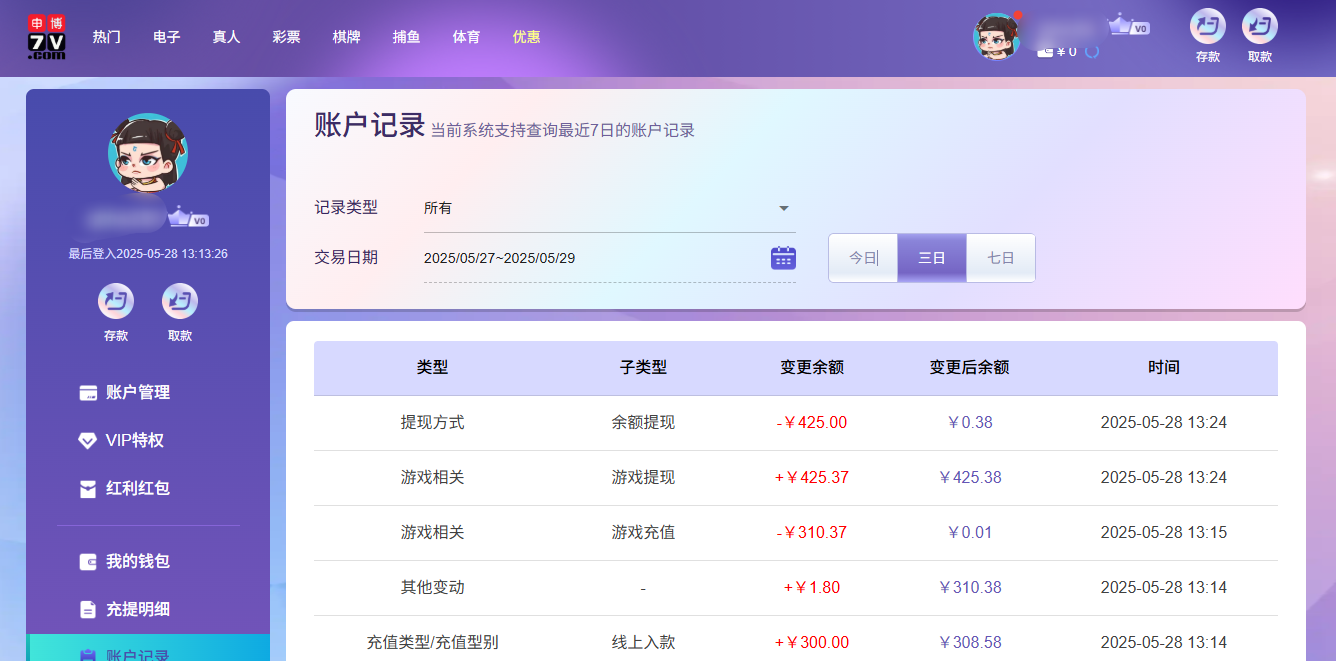Image resolution: width=1336 pixels, height=661 pixels.
Task: Open the 体育 menu in top navigation
Action: pyautogui.click(x=466, y=37)
